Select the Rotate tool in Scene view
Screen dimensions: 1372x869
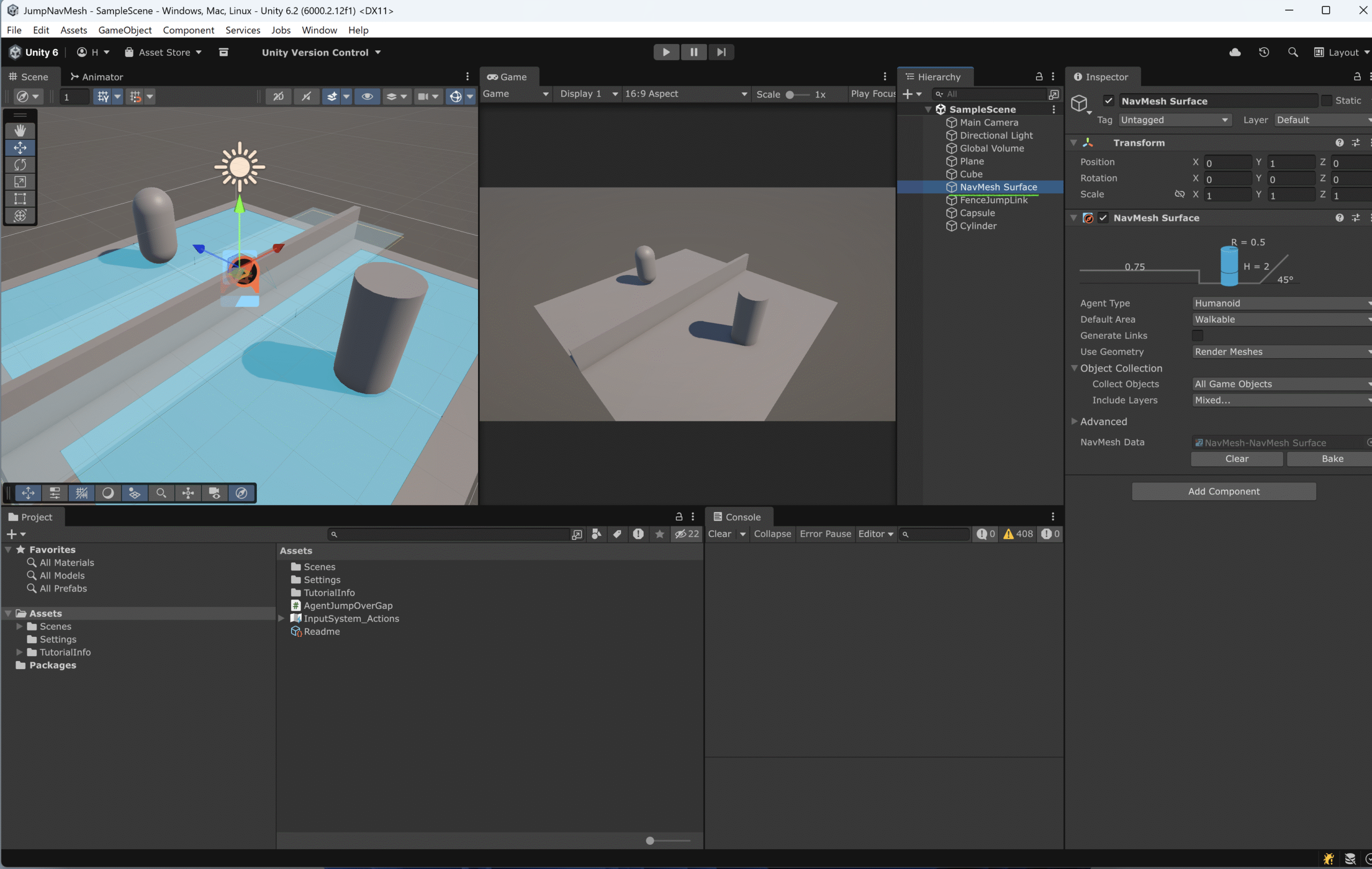(x=20, y=165)
